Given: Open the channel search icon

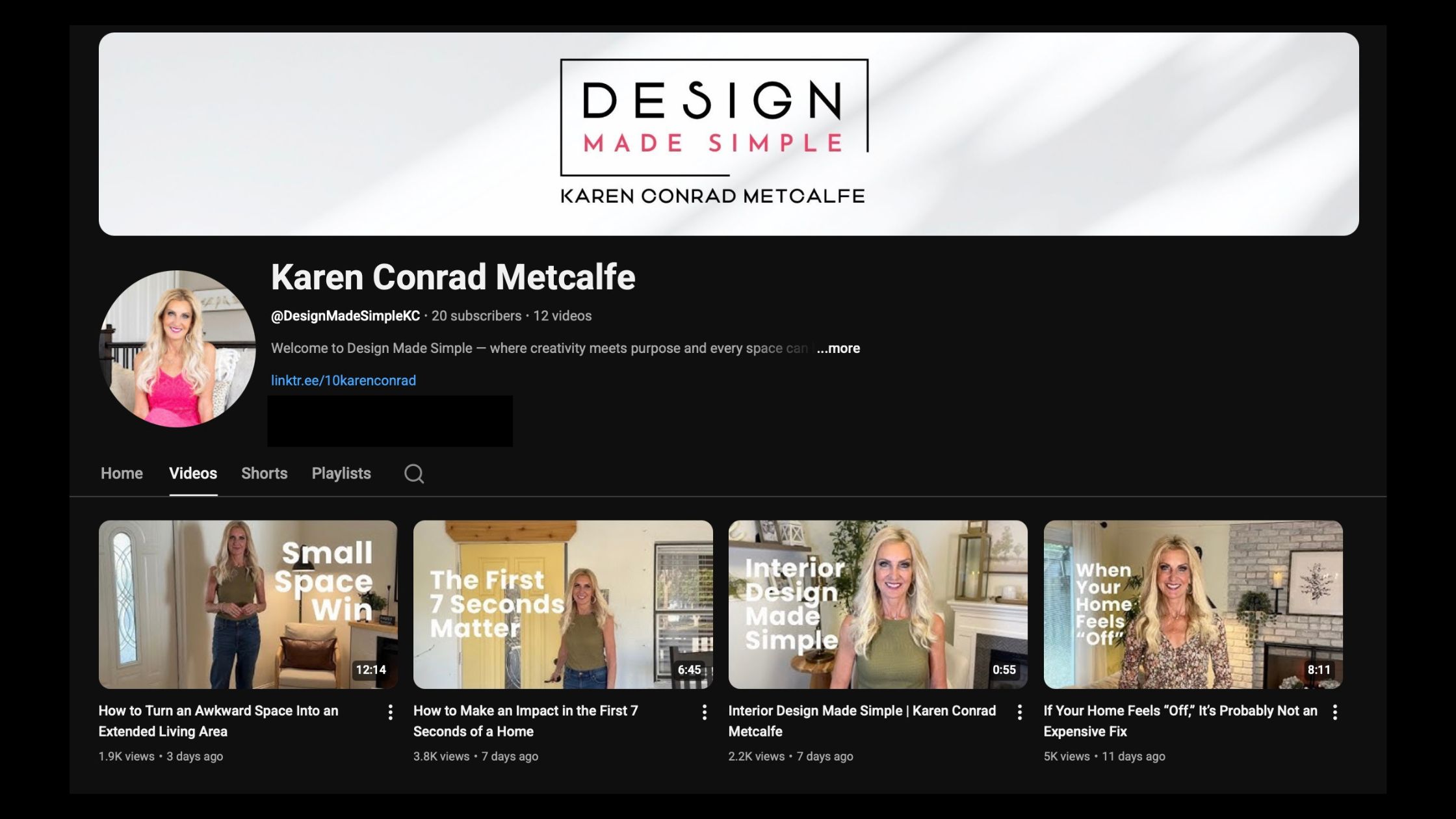Looking at the screenshot, I should [x=414, y=474].
